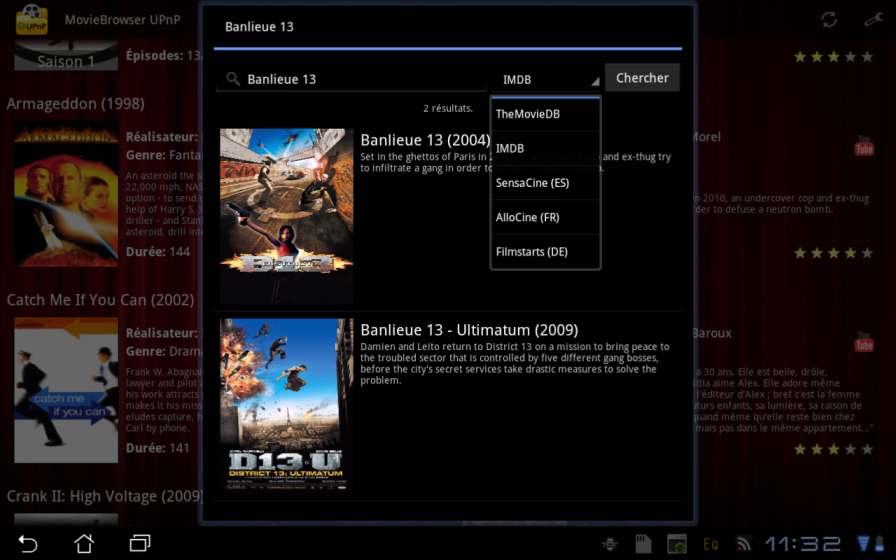
Task: Tap the screenshot notification icon
Action: (677, 543)
